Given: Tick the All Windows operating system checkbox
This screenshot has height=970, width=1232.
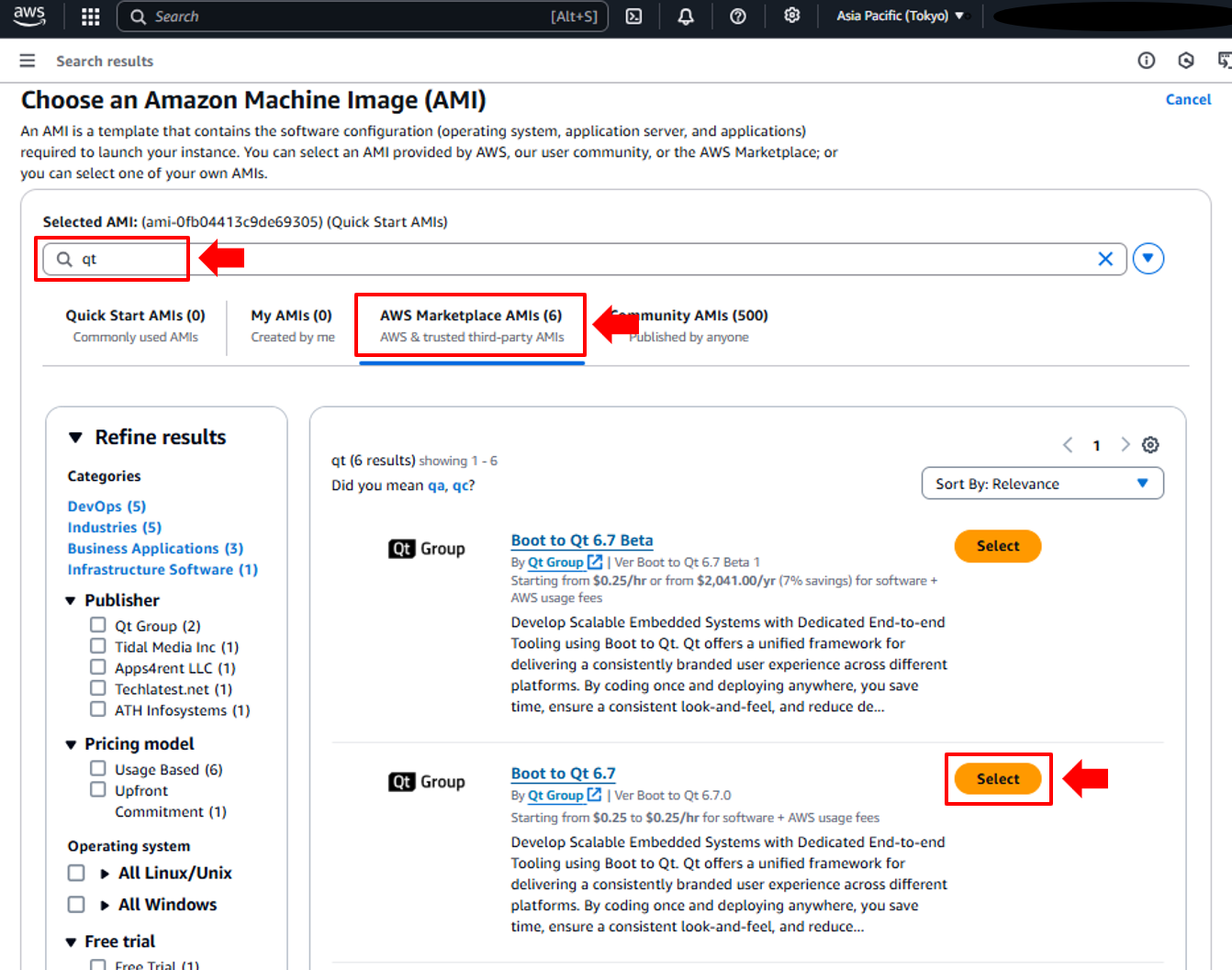Looking at the screenshot, I should pos(76,905).
